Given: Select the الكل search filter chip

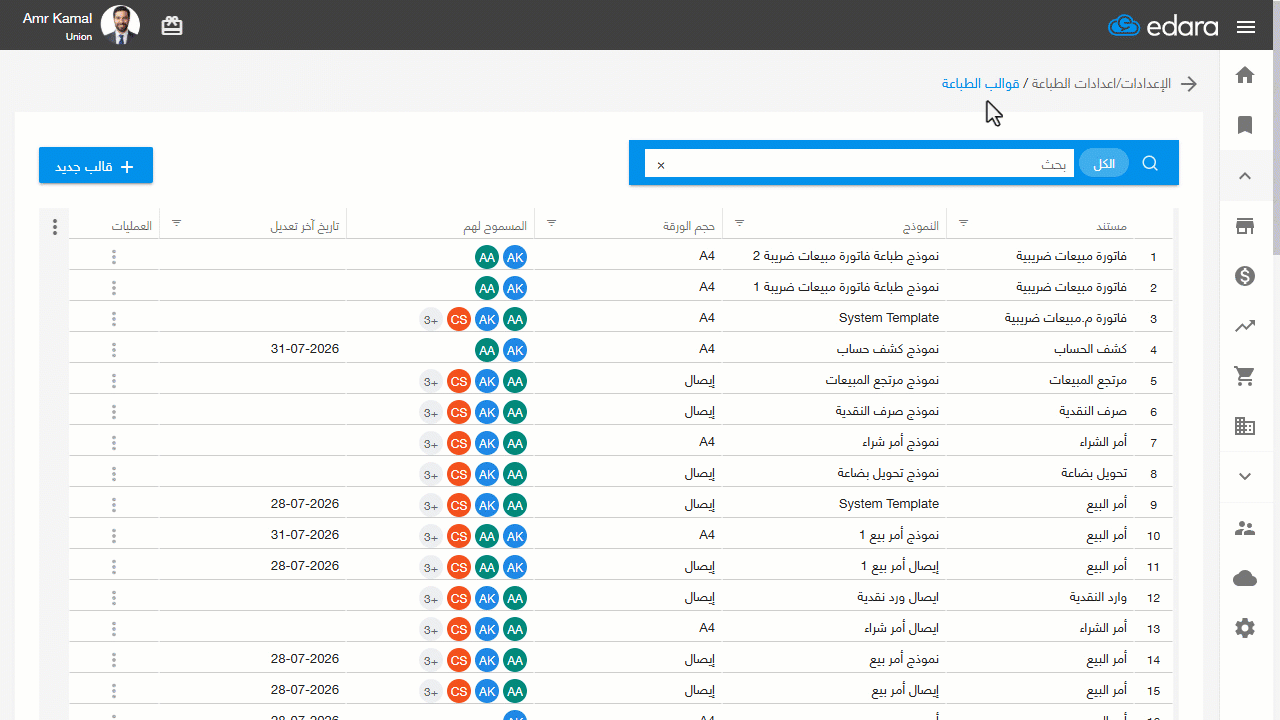Looking at the screenshot, I should click(1104, 164).
